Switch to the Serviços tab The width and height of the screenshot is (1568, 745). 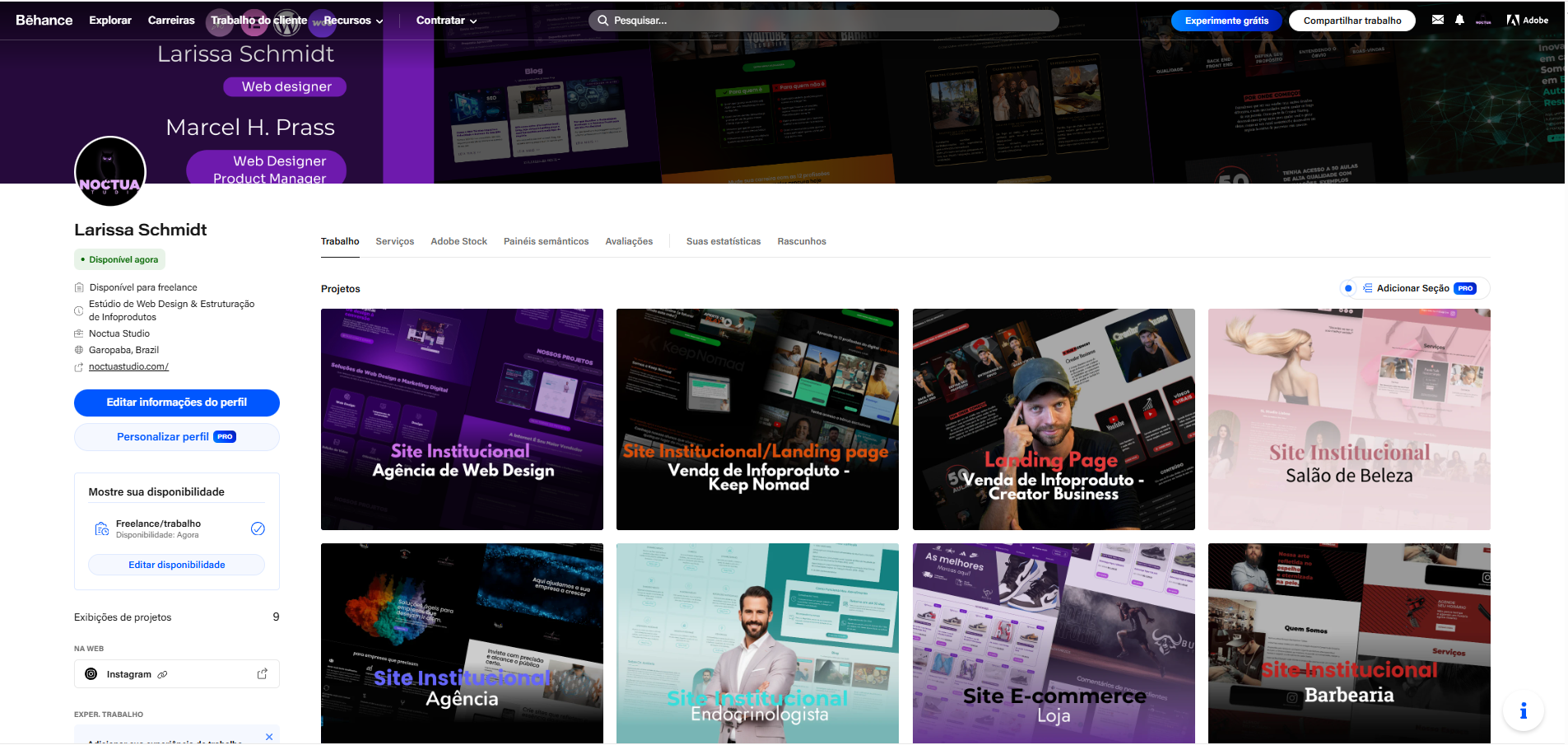point(394,241)
